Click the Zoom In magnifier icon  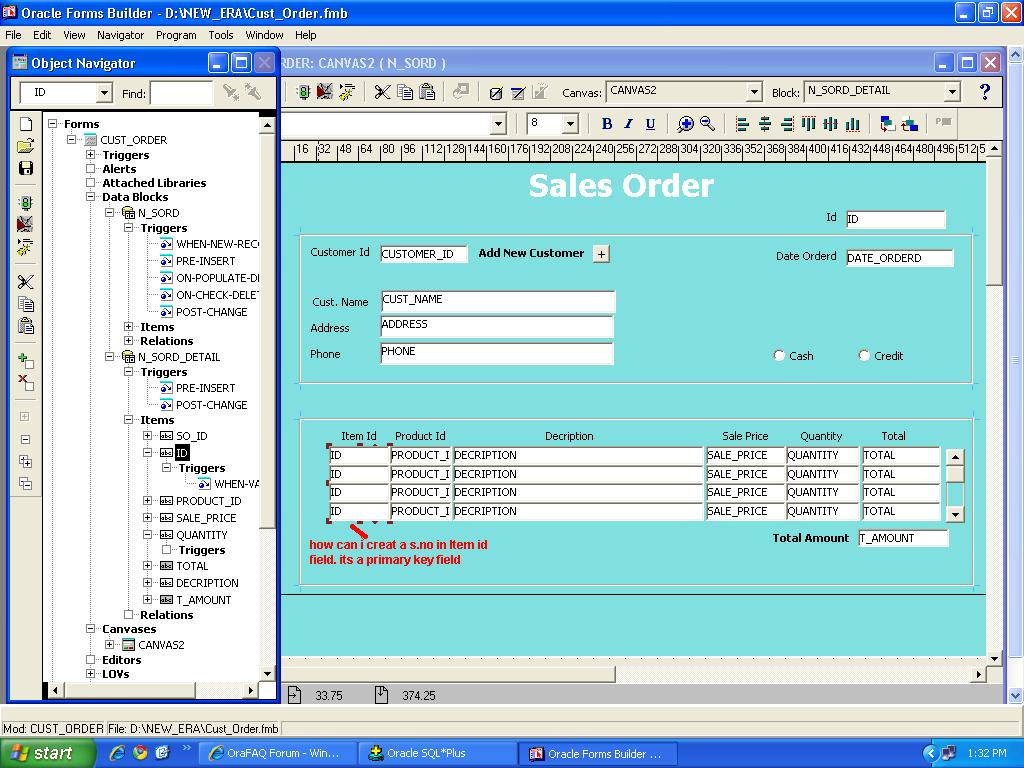pos(685,124)
